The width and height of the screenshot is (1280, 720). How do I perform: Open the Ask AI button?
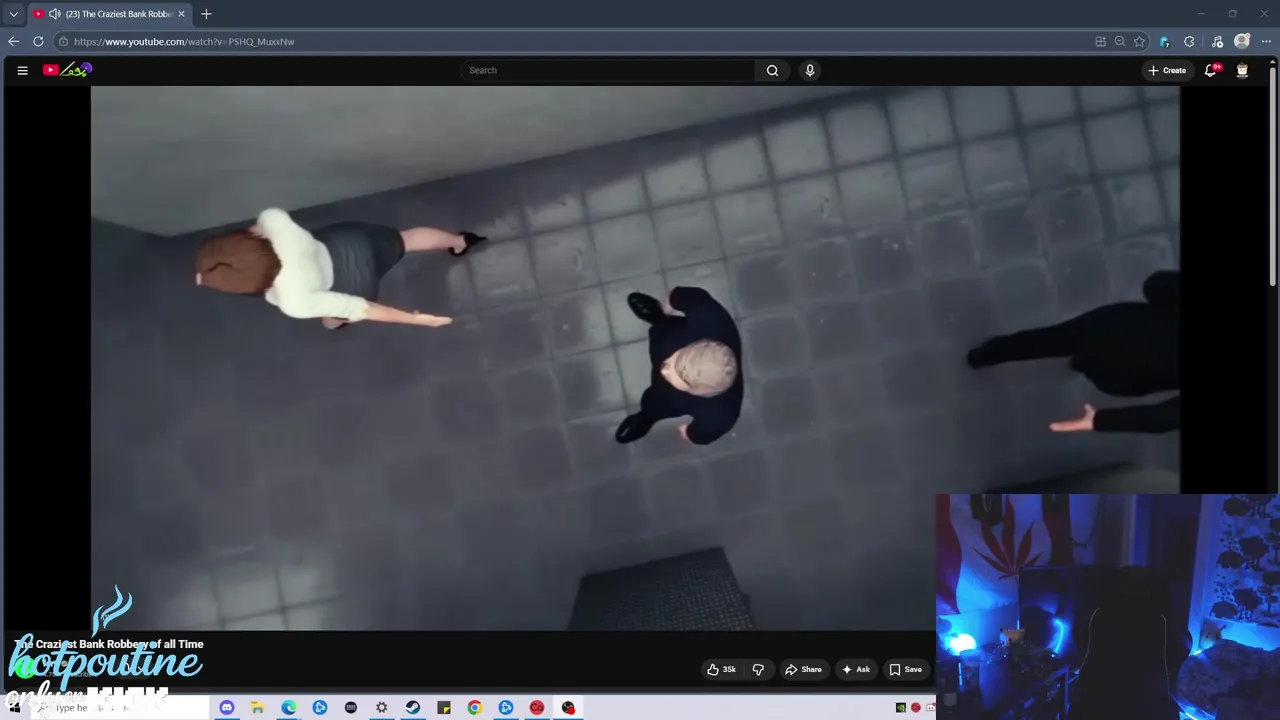(x=856, y=669)
